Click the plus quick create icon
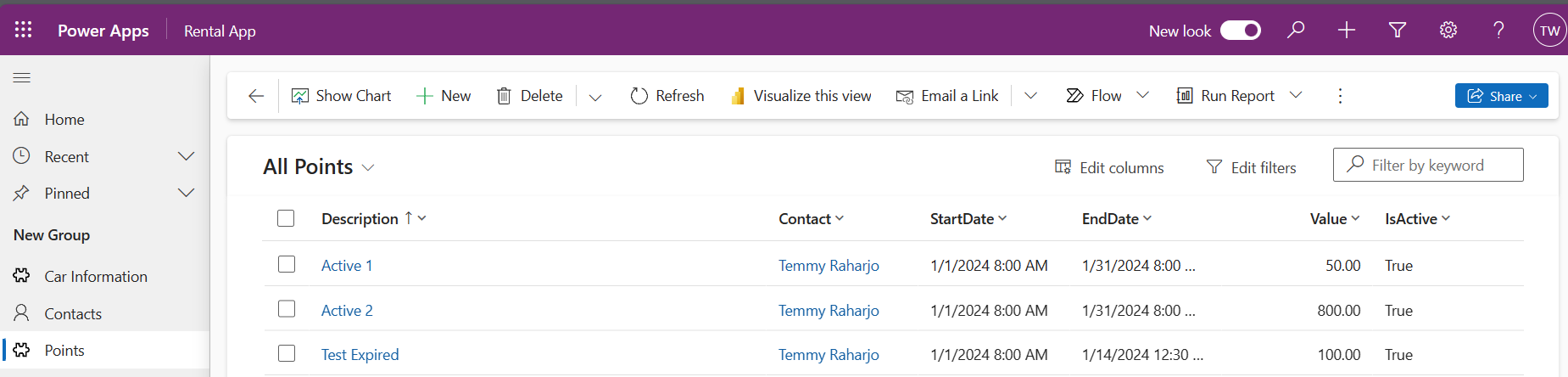 [1347, 31]
